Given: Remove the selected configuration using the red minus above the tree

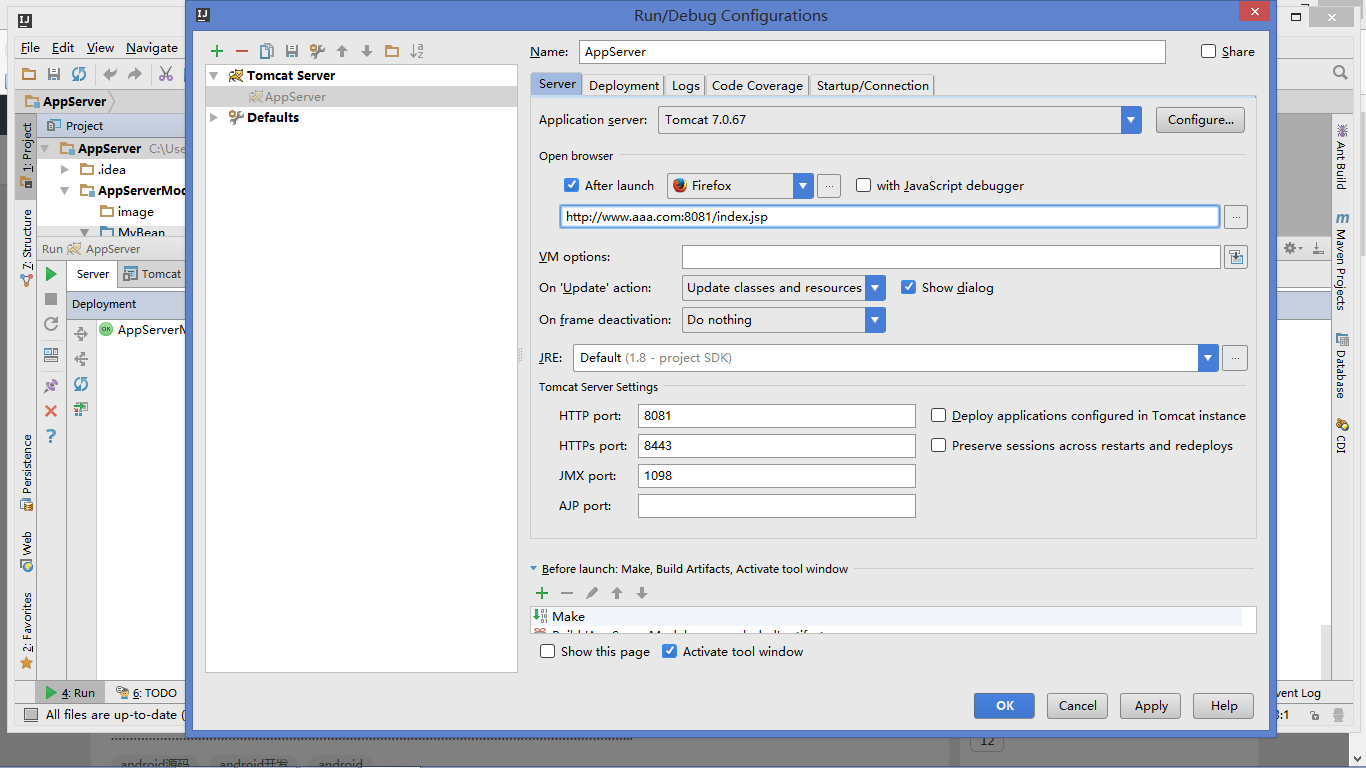Looking at the screenshot, I should pyautogui.click(x=242, y=51).
